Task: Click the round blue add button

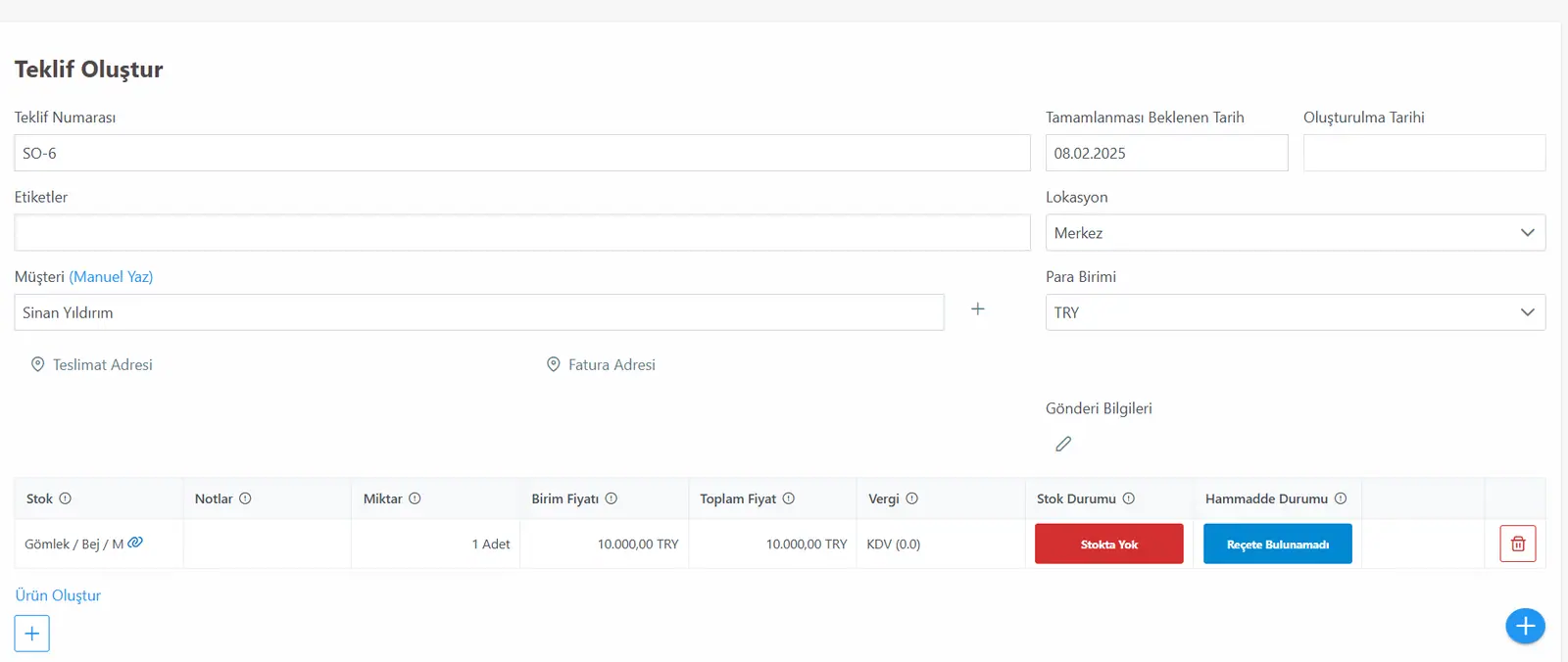Action: pos(1525,626)
